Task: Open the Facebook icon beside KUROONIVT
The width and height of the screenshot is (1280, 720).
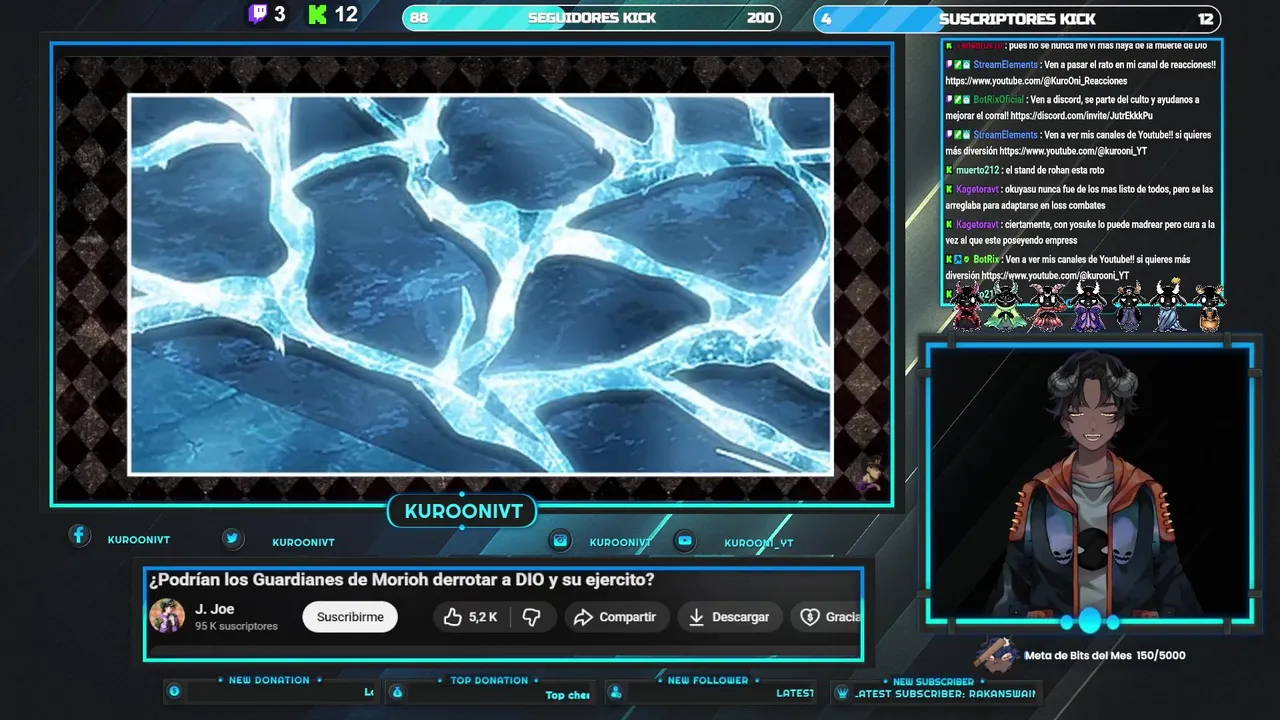Action: (x=79, y=535)
